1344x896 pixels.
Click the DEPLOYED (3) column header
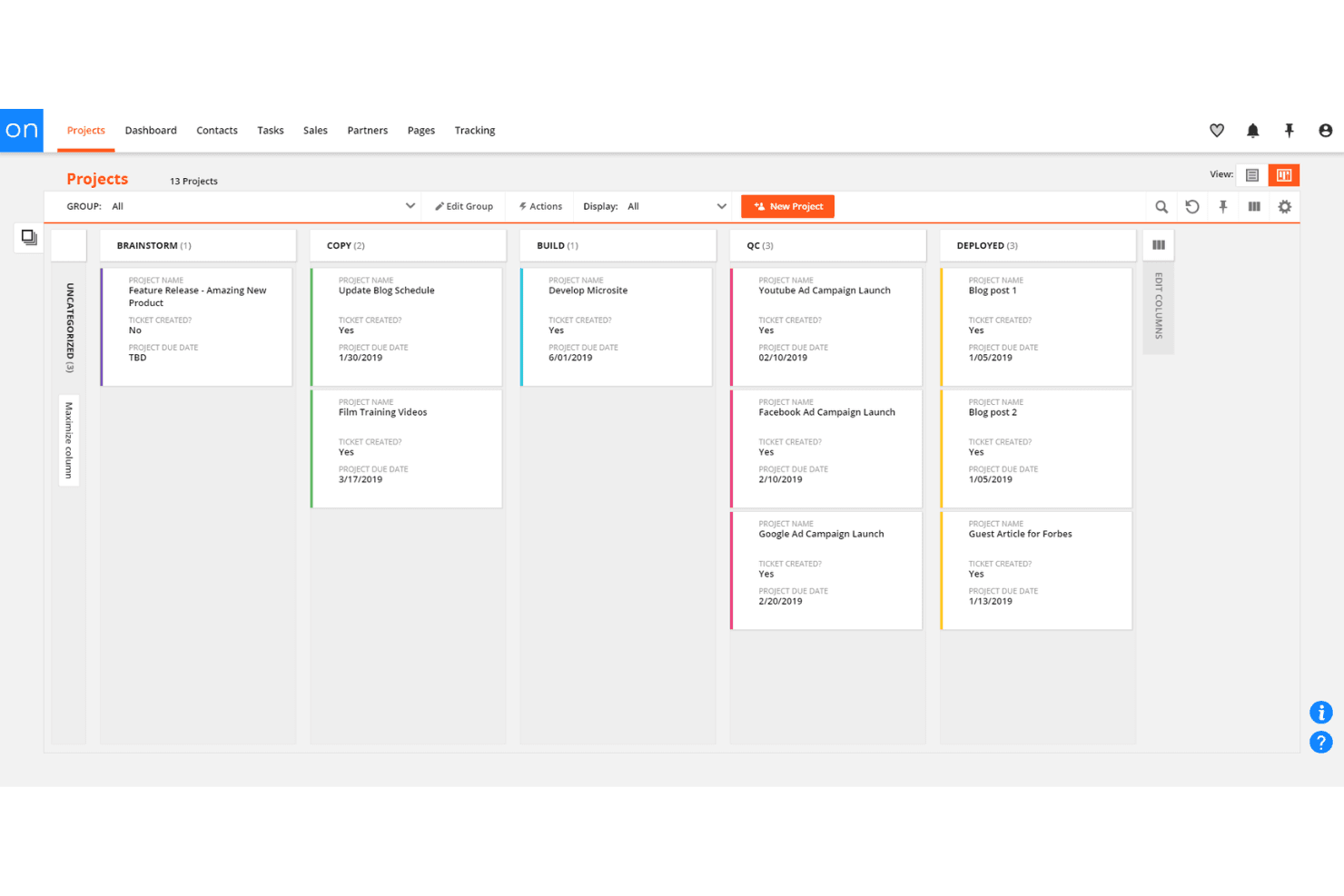click(1038, 246)
